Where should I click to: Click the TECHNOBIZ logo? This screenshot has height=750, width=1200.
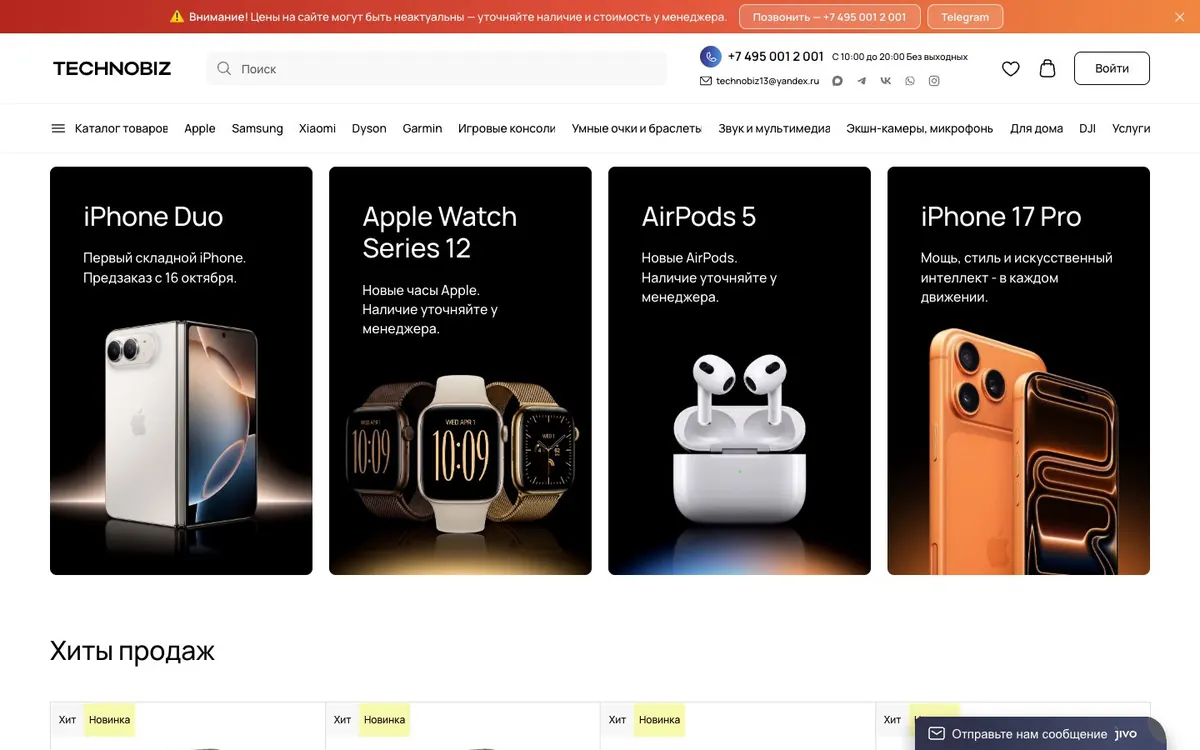(x=112, y=69)
